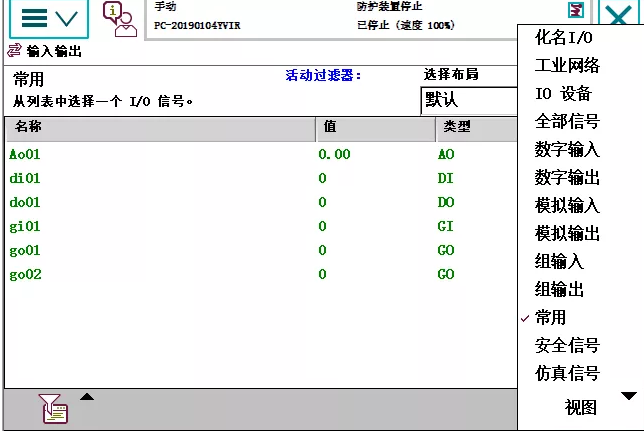Click the GI type cell
This screenshot has width=644, height=431.
click(445, 226)
